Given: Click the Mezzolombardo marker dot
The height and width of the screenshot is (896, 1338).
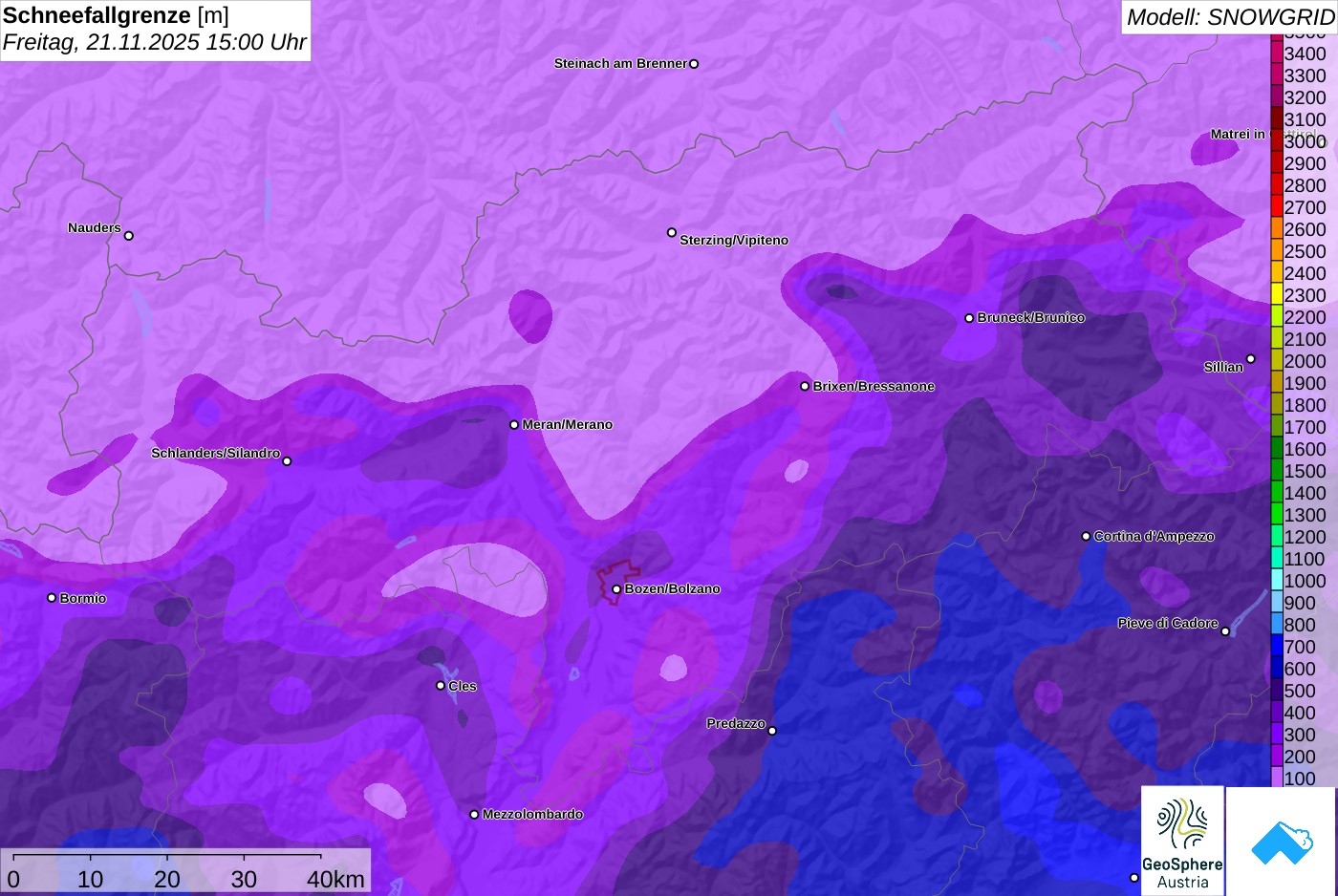Looking at the screenshot, I should coord(474,815).
